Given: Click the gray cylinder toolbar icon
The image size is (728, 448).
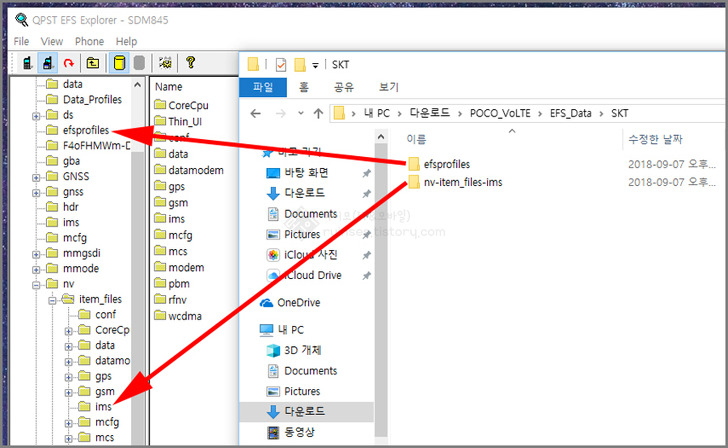Looking at the screenshot, I should click(x=139, y=63).
